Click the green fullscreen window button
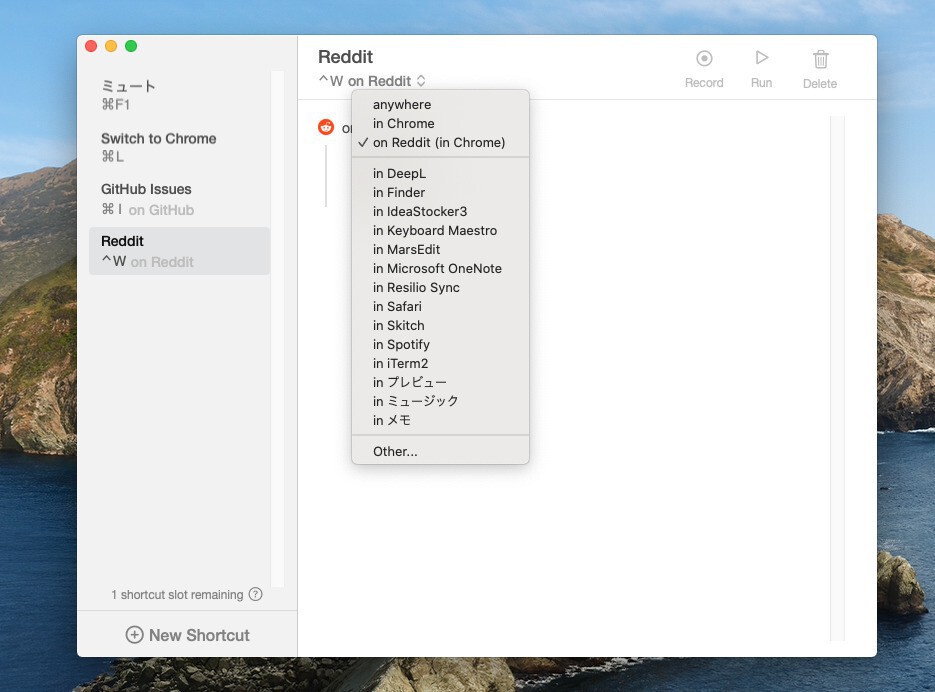This screenshot has width=935, height=692. (x=131, y=46)
